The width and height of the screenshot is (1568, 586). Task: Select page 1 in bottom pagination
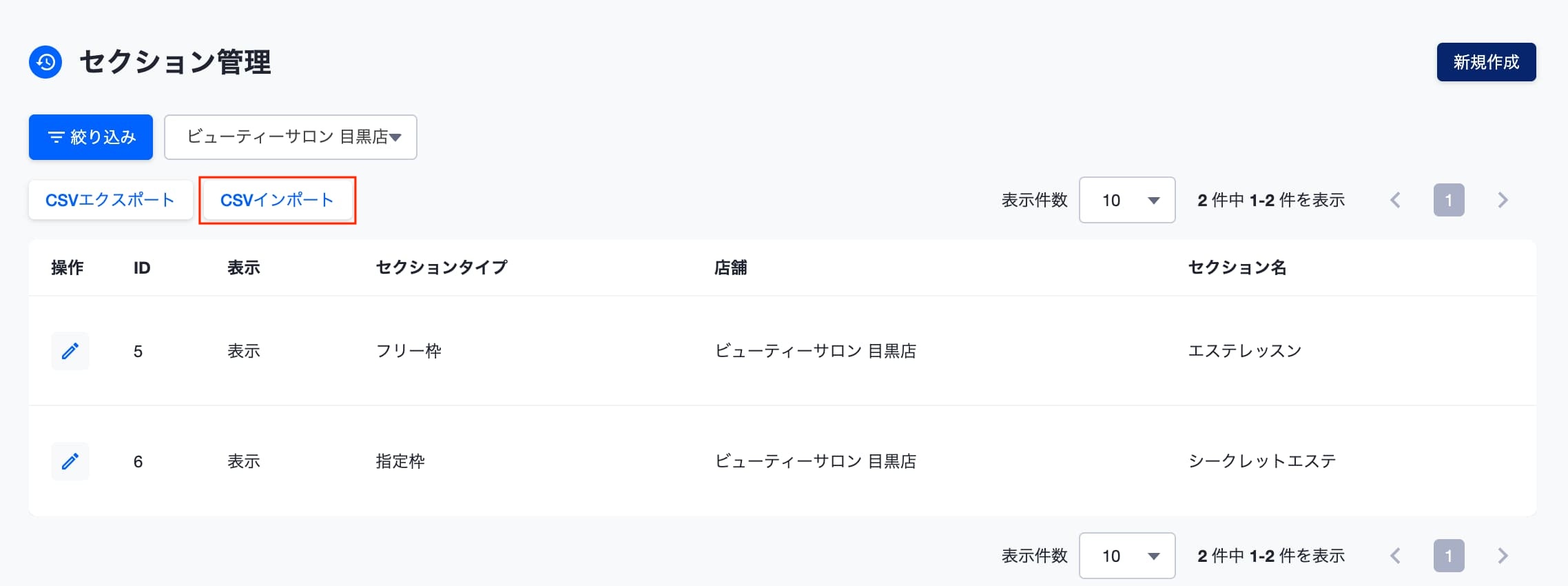[1449, 556]
